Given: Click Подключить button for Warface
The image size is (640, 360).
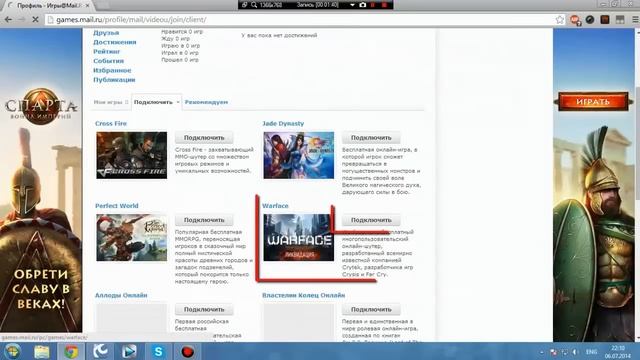Looking at the screenshot, I should click(371, 220).
